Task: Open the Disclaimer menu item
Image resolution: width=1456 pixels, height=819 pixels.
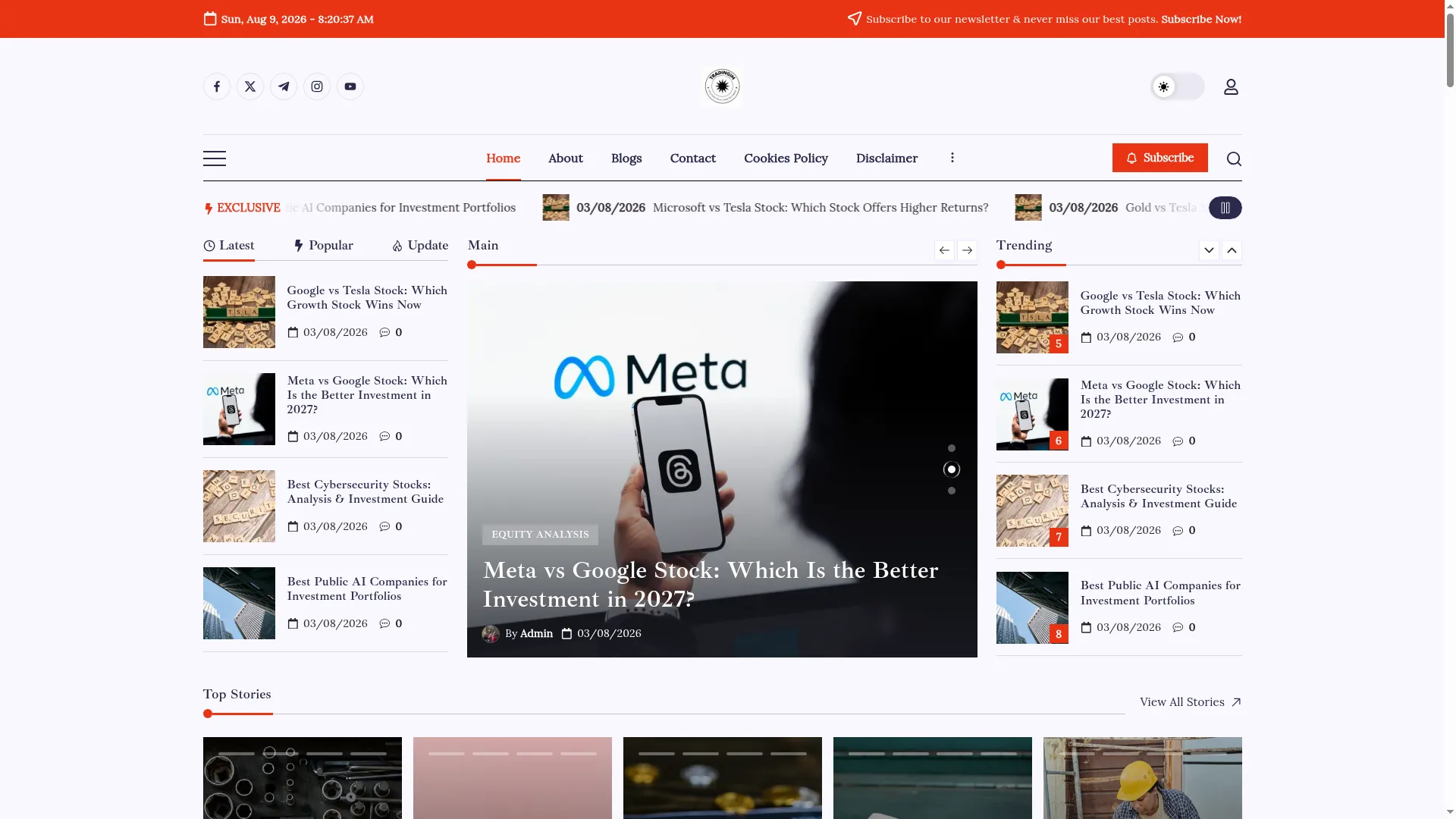Action: coord(887,158)
